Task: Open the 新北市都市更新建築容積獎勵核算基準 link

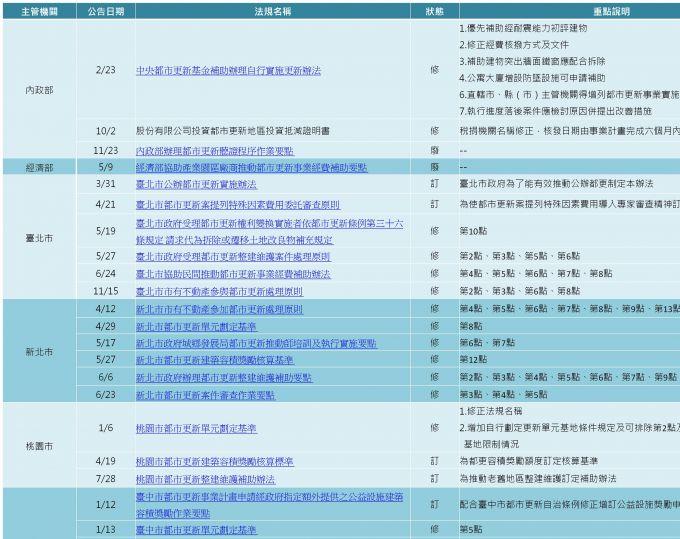Action: (215, 360)
